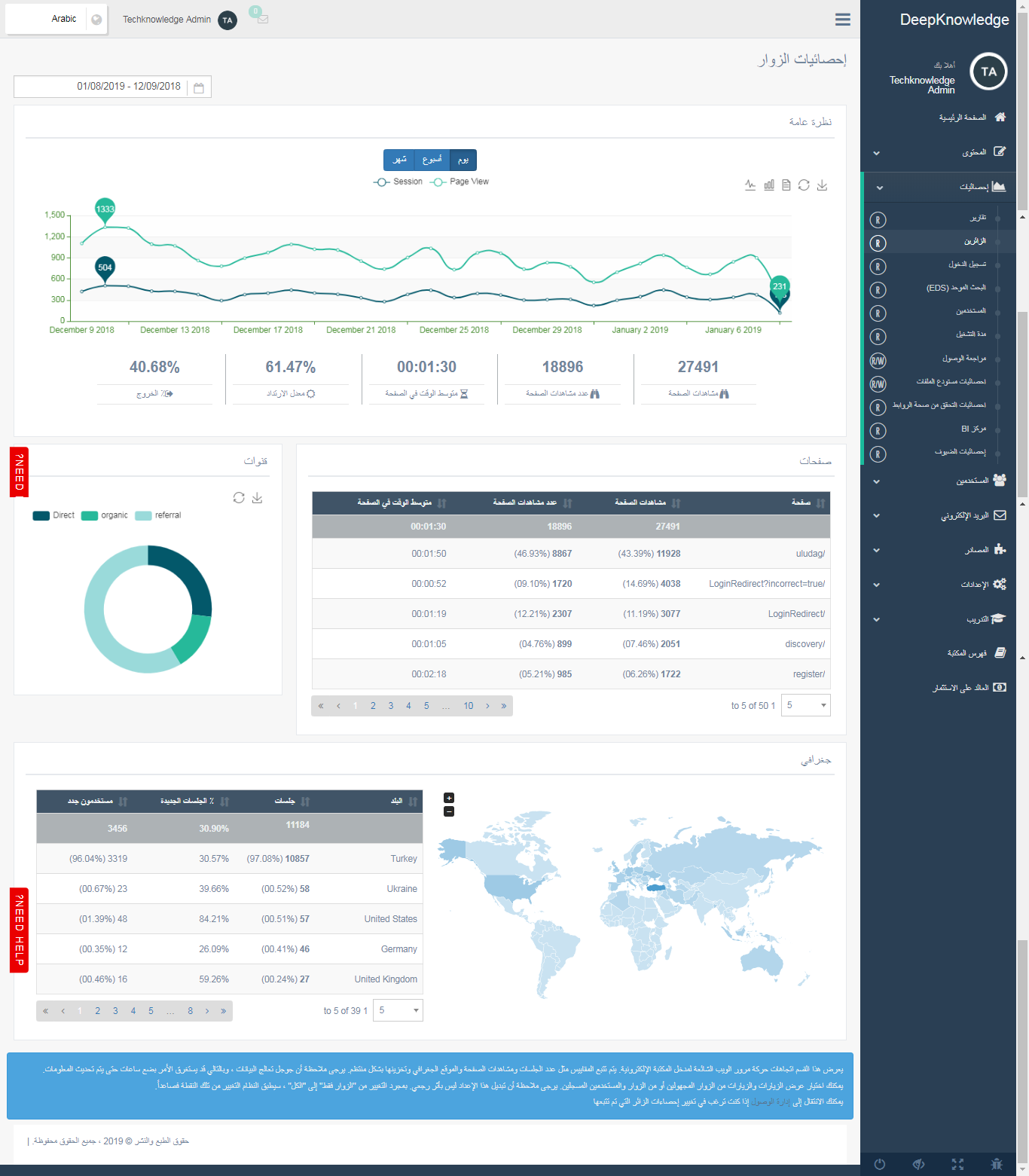Enter fullscreen using the sidebar expand icon
The width and height of the screenshot is (1029, 1176).
[957, 1164]
